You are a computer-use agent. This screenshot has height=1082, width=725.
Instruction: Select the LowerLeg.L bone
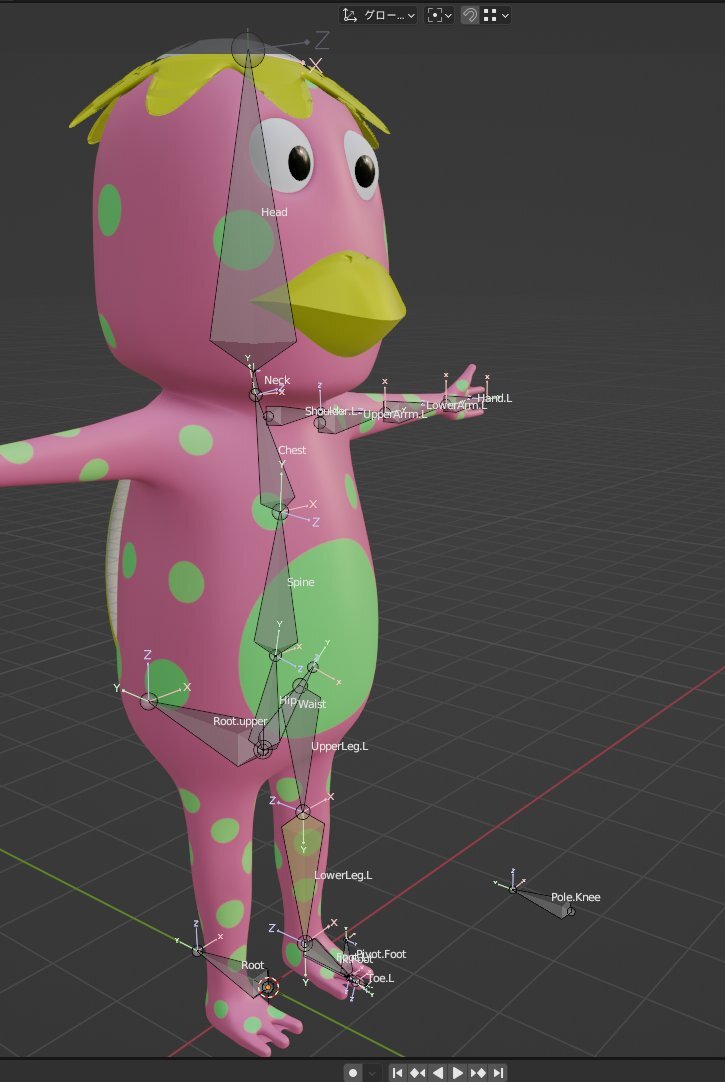[303, 870]
